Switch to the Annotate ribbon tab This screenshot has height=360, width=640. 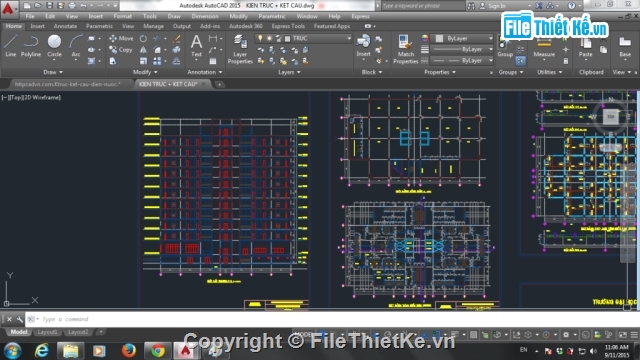pyautogui.click(x=65, y=26)
